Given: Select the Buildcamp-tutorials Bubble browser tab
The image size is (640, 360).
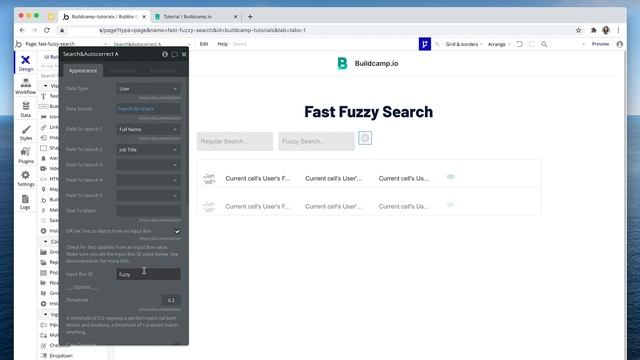Looking at the screenshot, I should (x=104, y=17).
